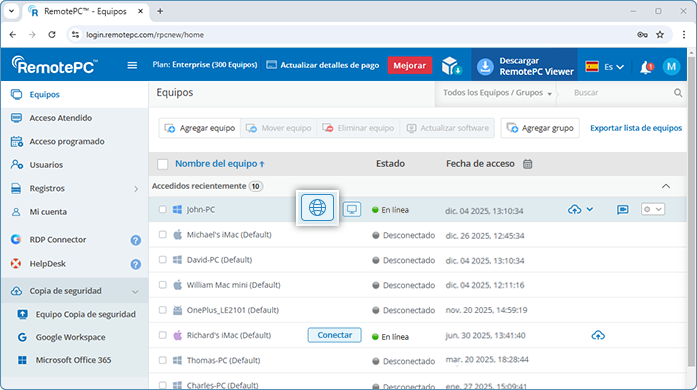This screenshot has height=390, width=697.
Task: Click the RemotePC logo
Action: [54, 65]
